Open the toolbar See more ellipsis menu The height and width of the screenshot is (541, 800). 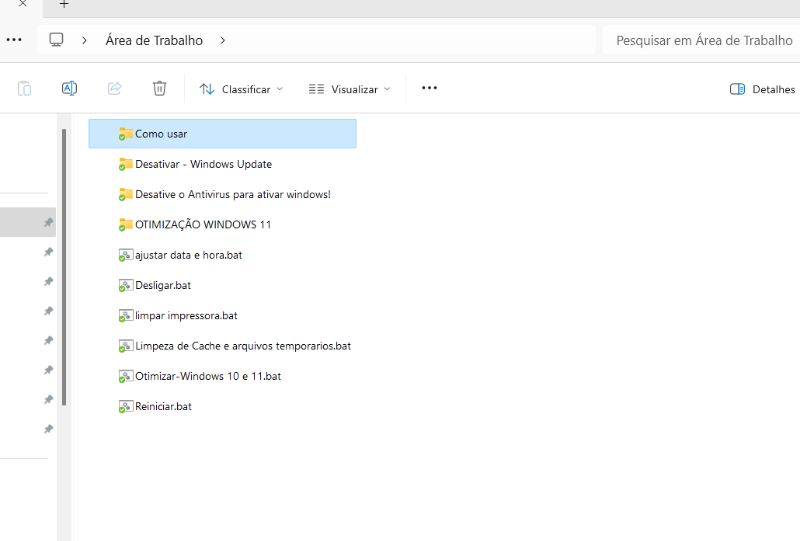pyautogui.click(x=429, y=88)
